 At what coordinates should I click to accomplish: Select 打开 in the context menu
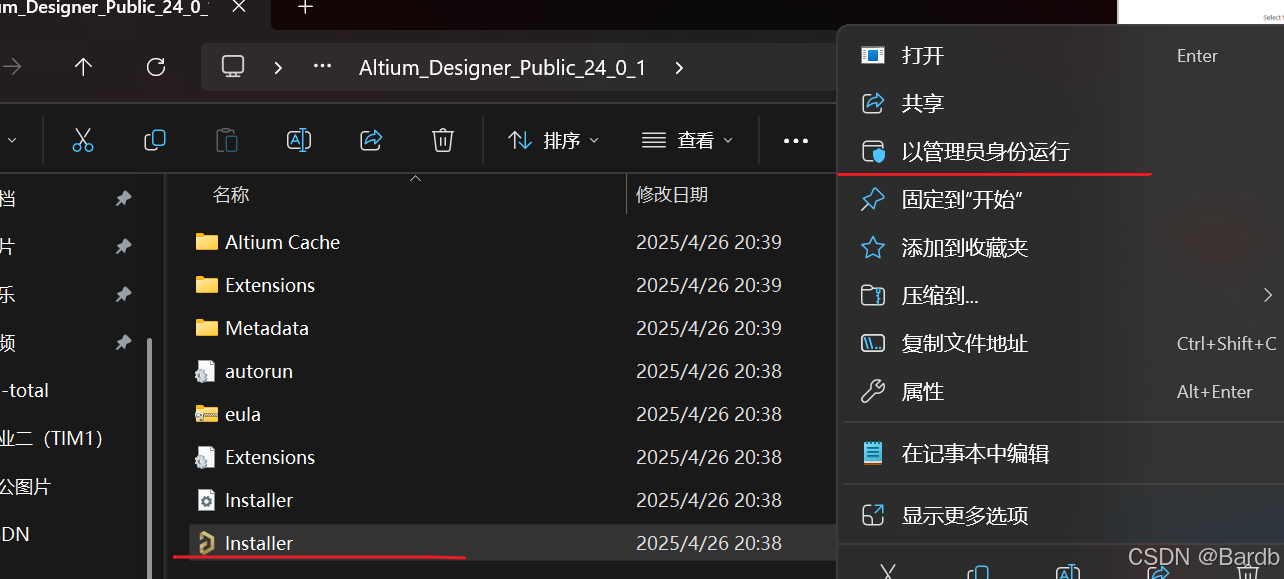tap(1062, 55)
